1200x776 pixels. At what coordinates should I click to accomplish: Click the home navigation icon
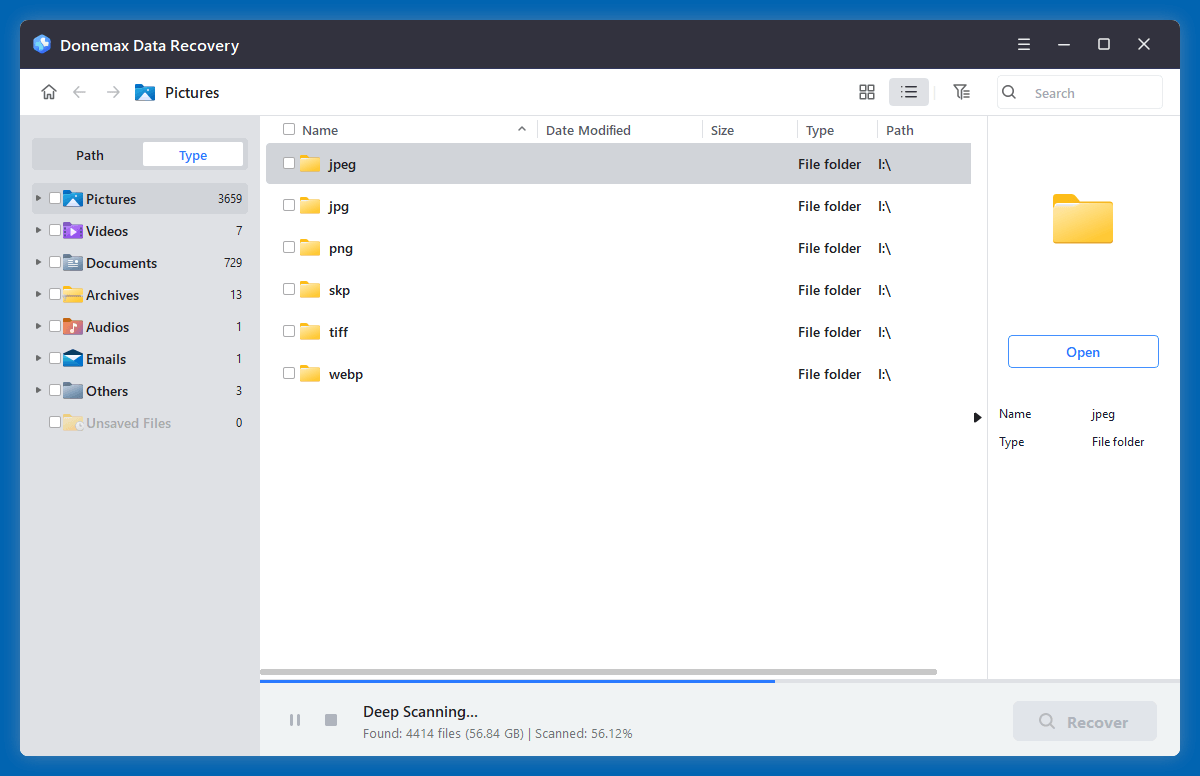48,91
